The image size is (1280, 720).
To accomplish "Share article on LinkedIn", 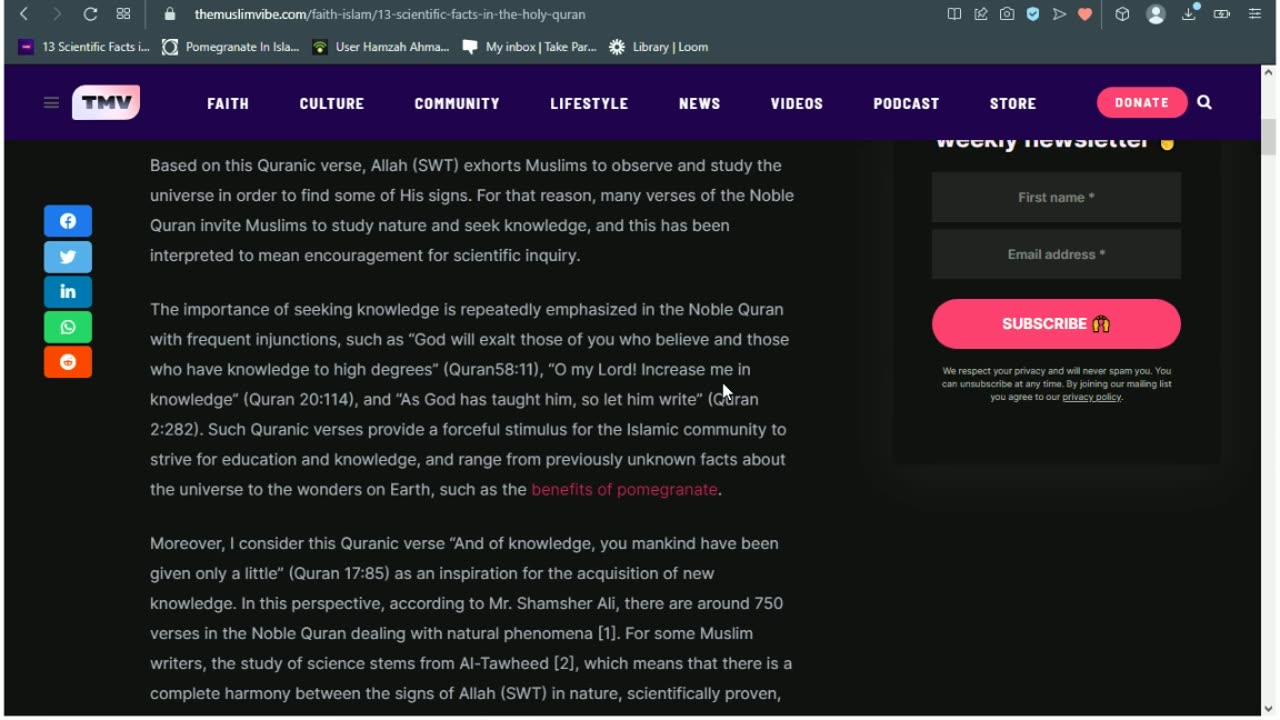I will click(x=68, y=291).
